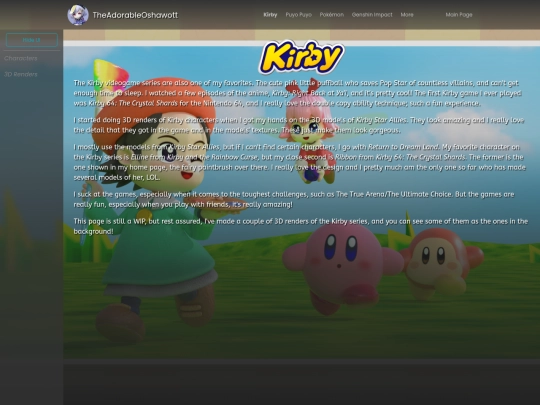540x405 pixels.
Task: Click the Kirby logo image
Action: coord(301,57)
